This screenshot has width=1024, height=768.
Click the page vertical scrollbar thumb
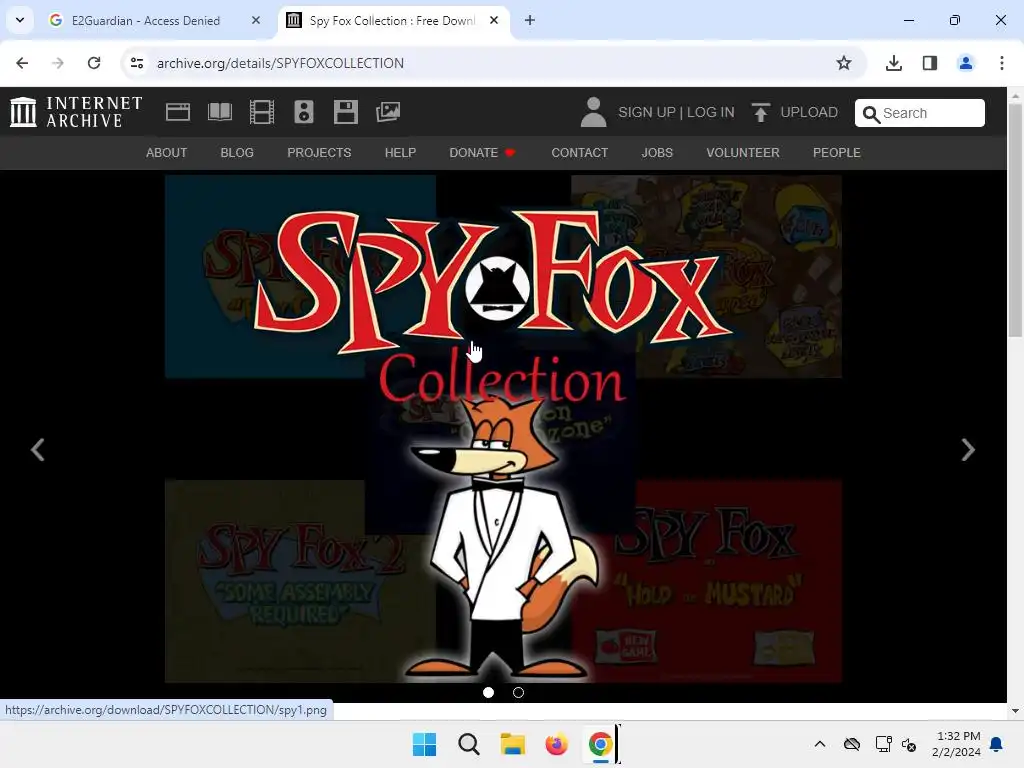click(x=1016, y=220)
